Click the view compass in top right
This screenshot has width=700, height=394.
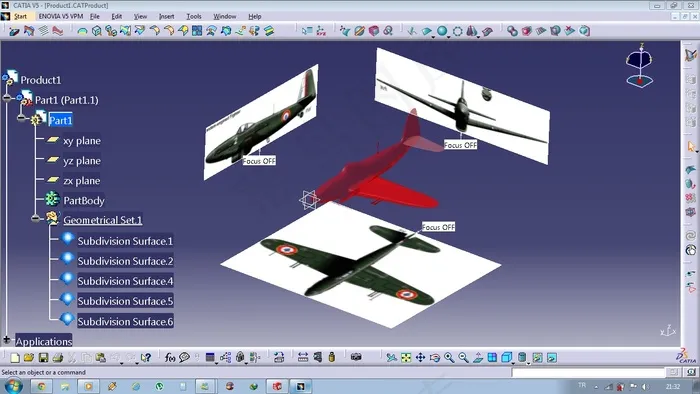[639, 66]
